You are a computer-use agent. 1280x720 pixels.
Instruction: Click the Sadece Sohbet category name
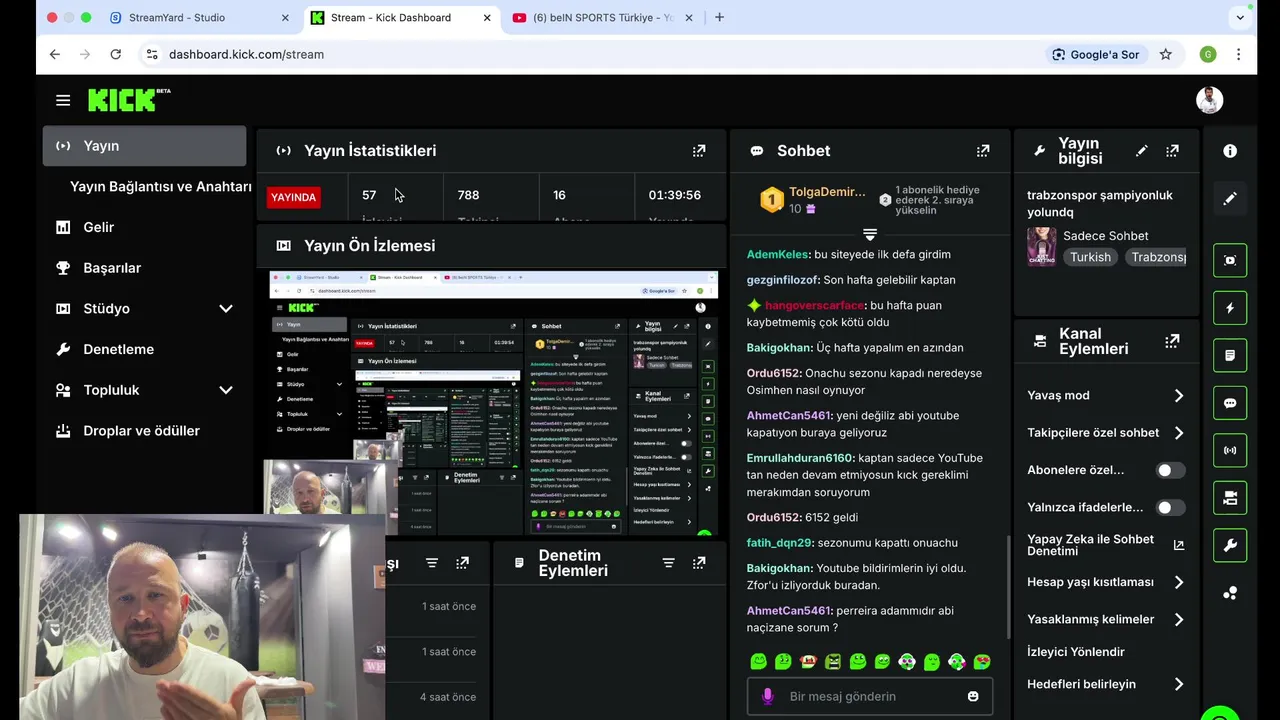(1105, 236)
